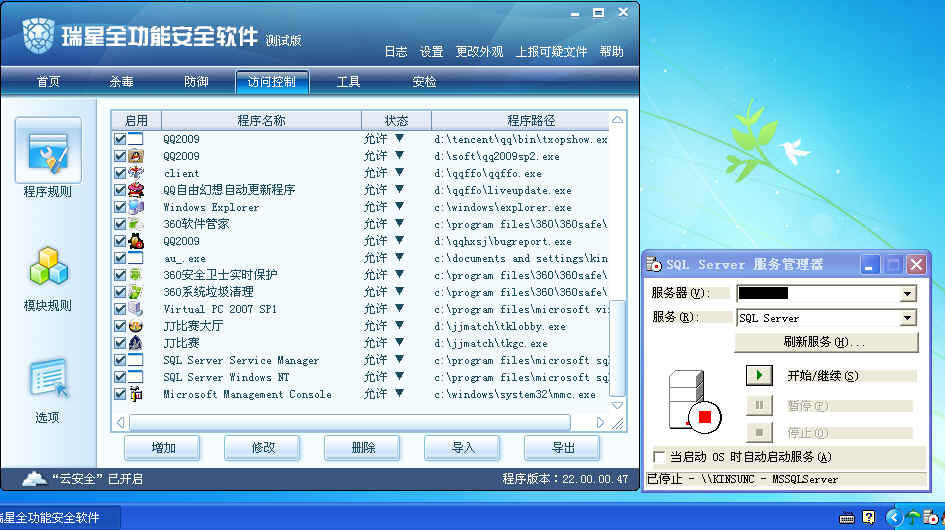Open status dropdown for 360软件管家 row

pos(399,223)
